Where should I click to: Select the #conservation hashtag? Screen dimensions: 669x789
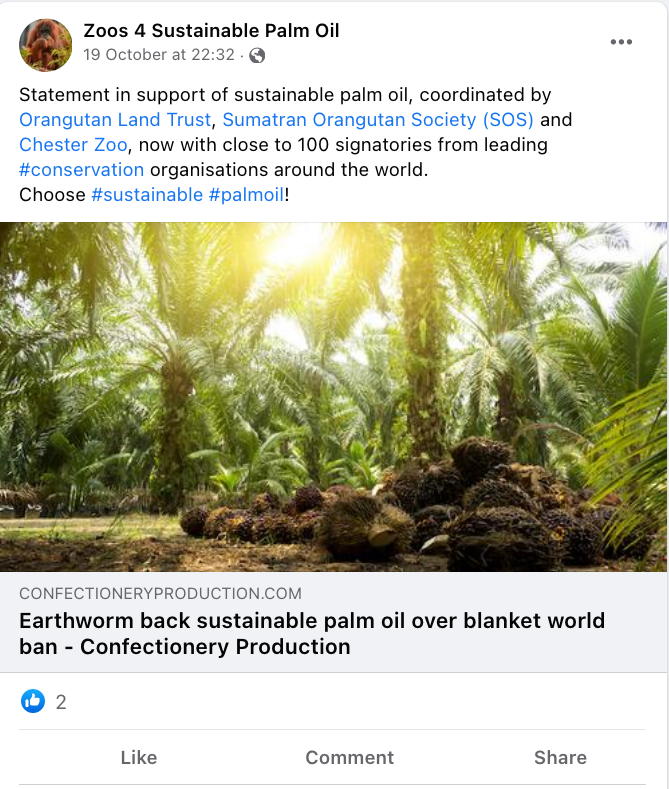(x=82, y=170)
